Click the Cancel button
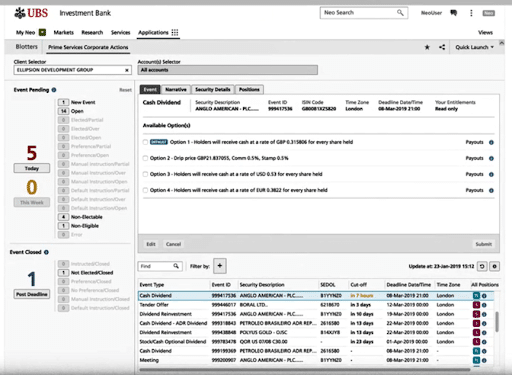This screenshot has height=375, width=512. [173, 244]
